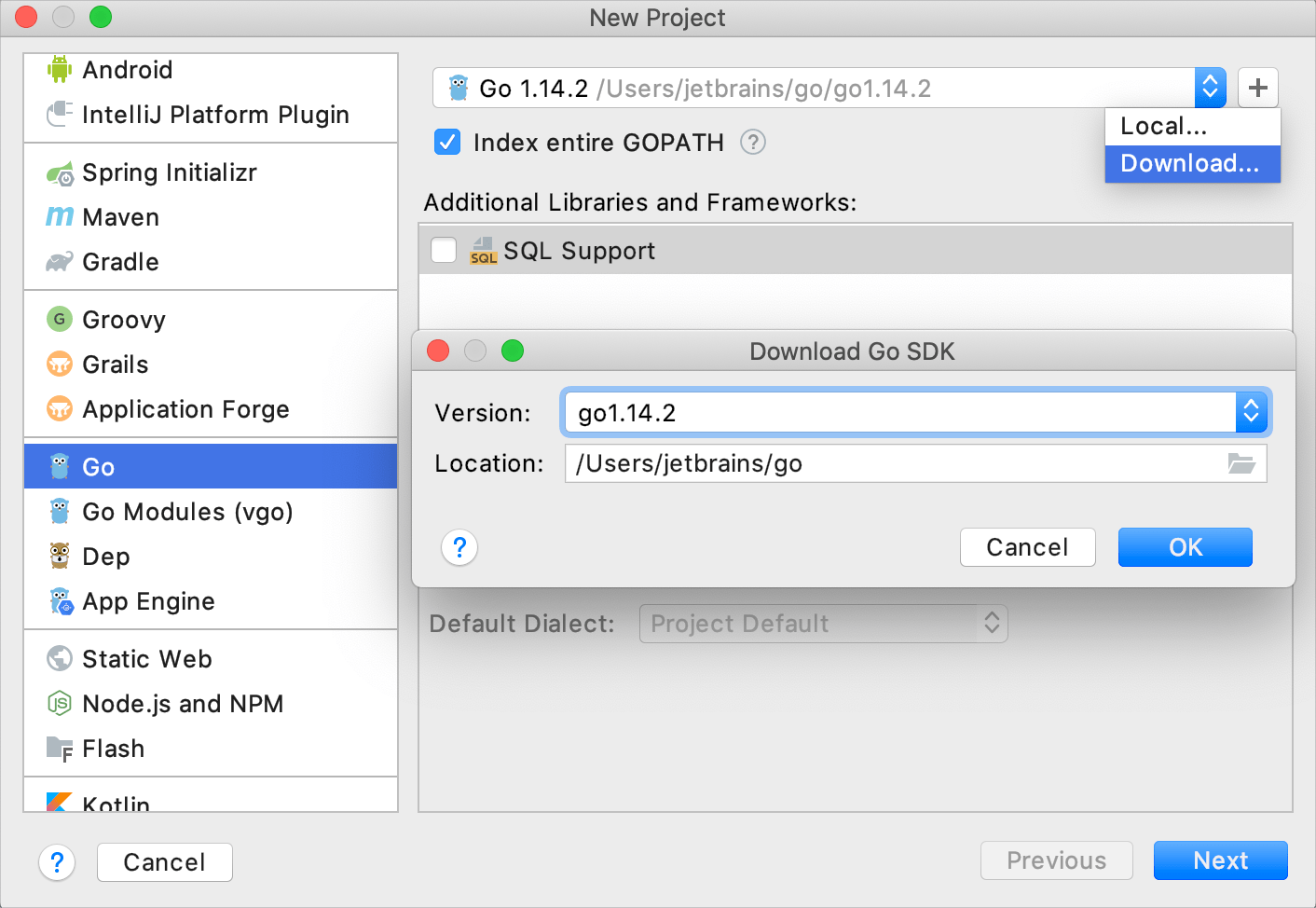This screenshot has height=908, width=1316.
Task: Select Android entry
Action: click(211, 69)
